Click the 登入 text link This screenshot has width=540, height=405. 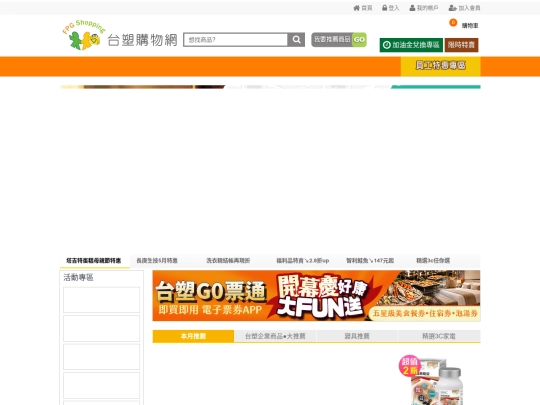pyautogui.click(x=394, y=8)
